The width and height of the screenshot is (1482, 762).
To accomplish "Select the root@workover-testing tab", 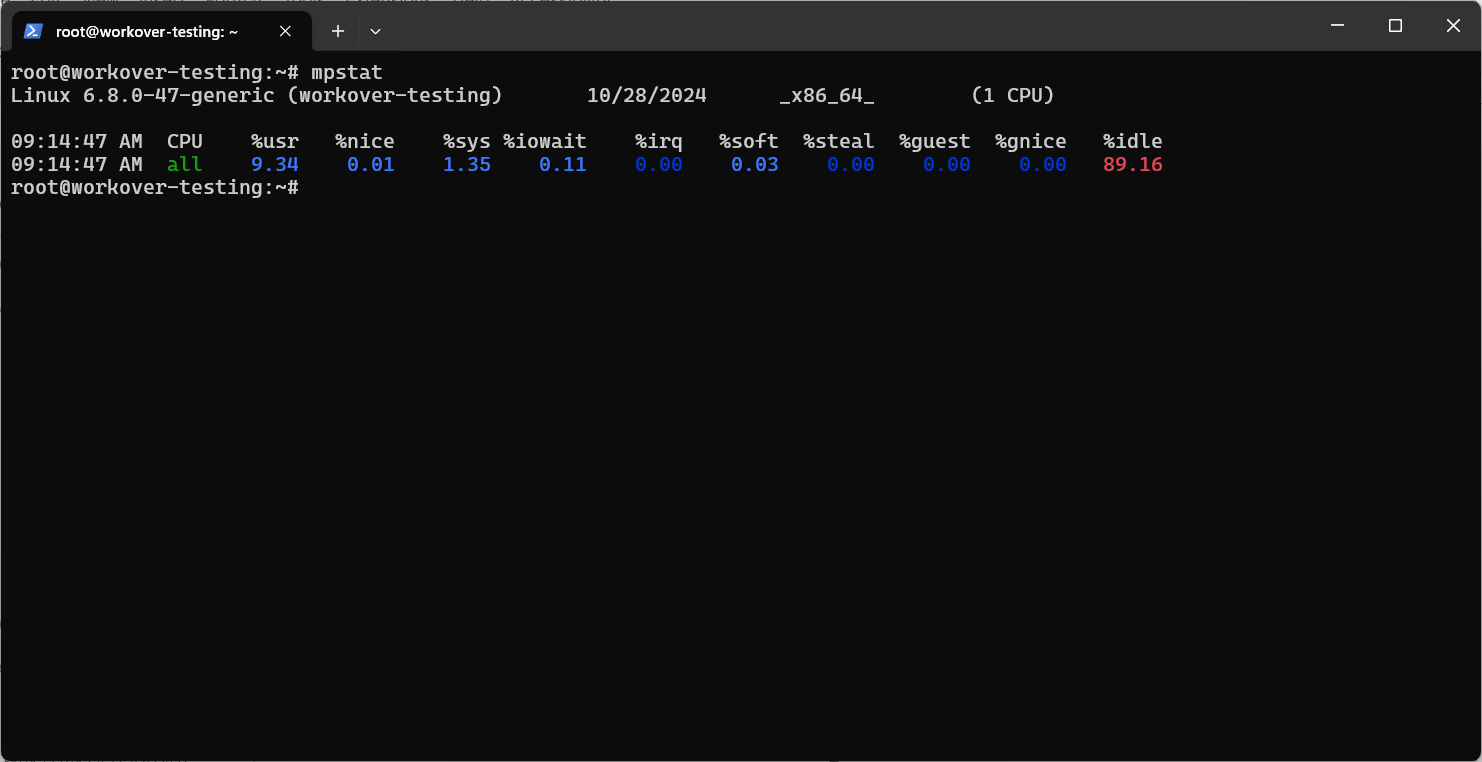I will [x=147, y=31].
